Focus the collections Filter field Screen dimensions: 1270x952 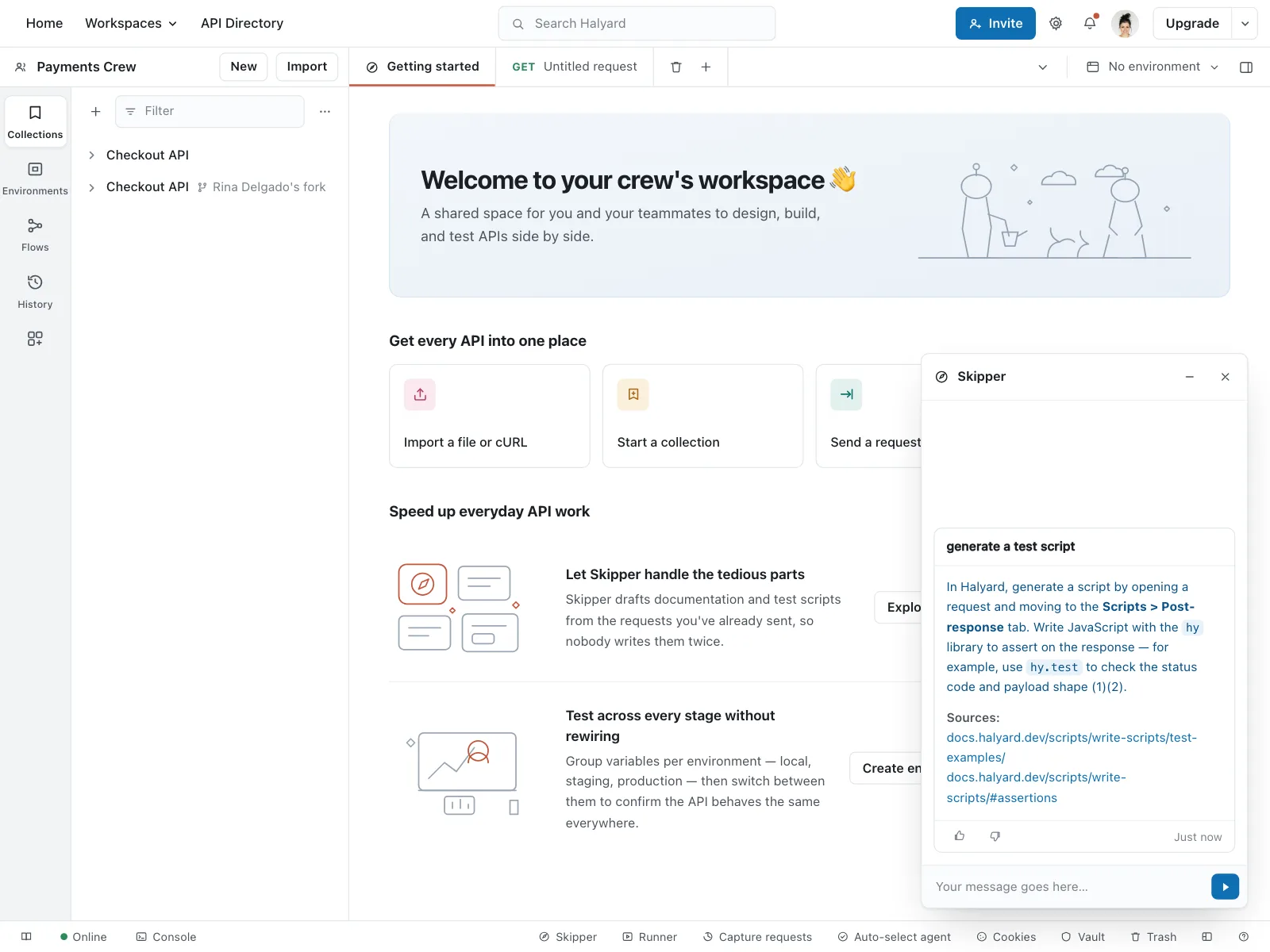point(210,112)
